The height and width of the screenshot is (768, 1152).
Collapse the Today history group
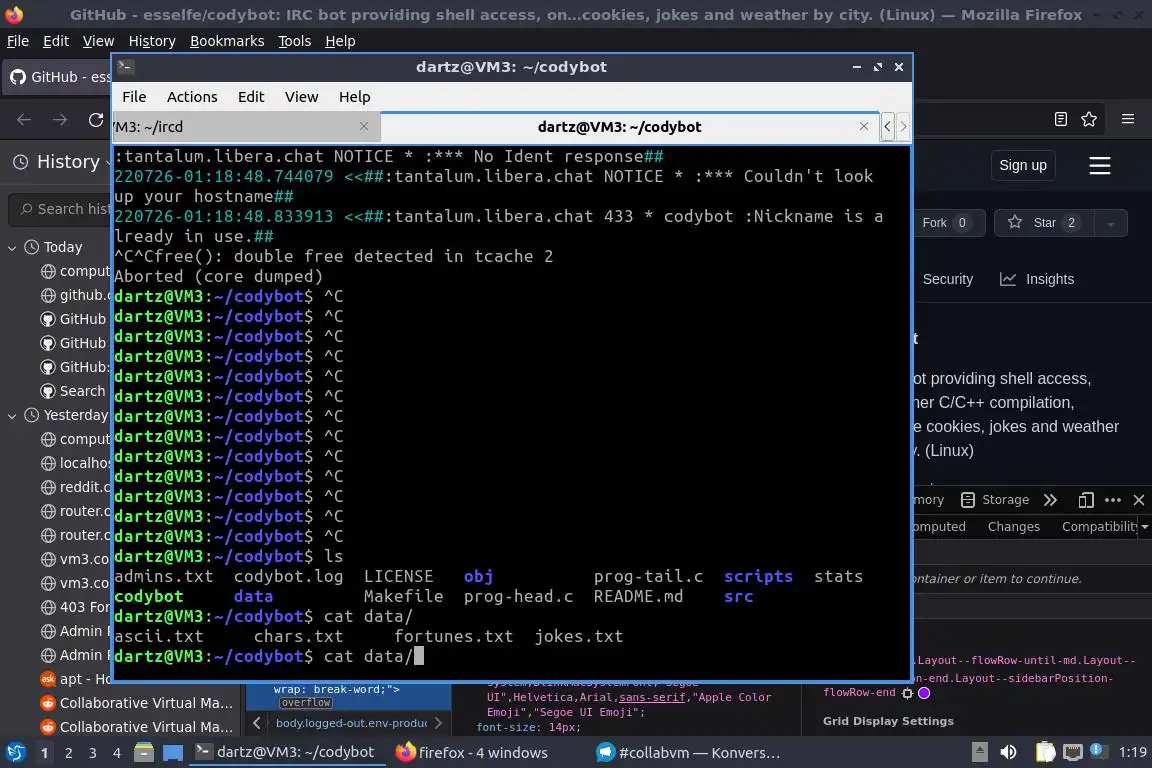pyautogui.click(x=12, y=248)
